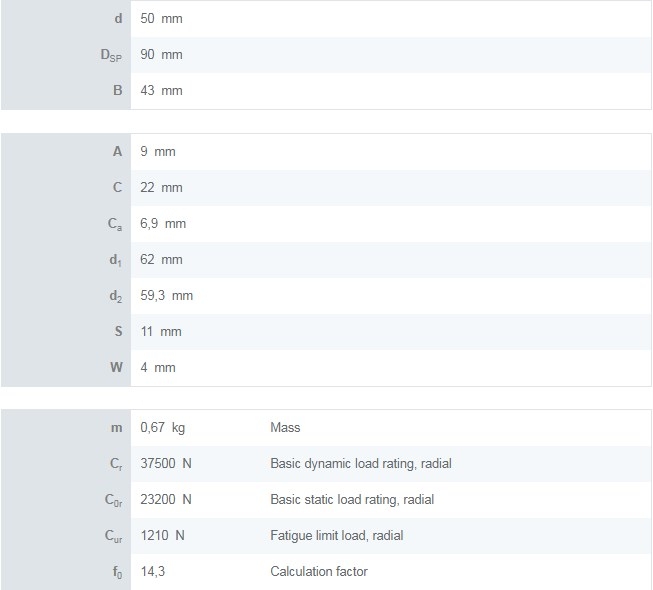Select the 37500 N value

(166, 464)
